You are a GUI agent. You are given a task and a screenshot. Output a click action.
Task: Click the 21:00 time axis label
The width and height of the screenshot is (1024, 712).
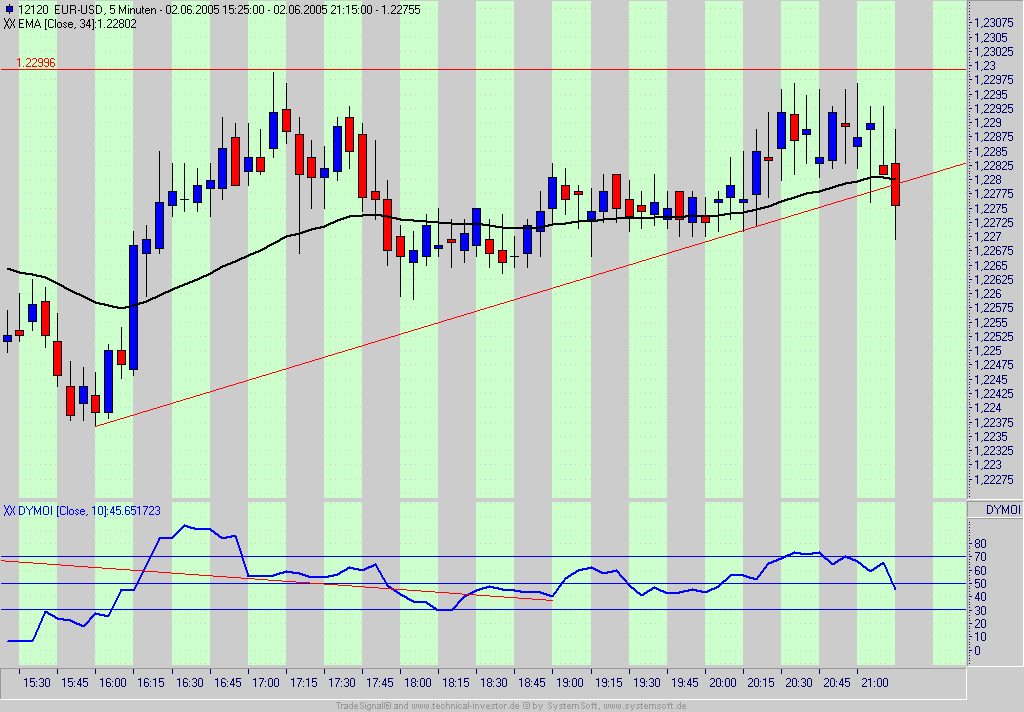click(x=874, y=683)
